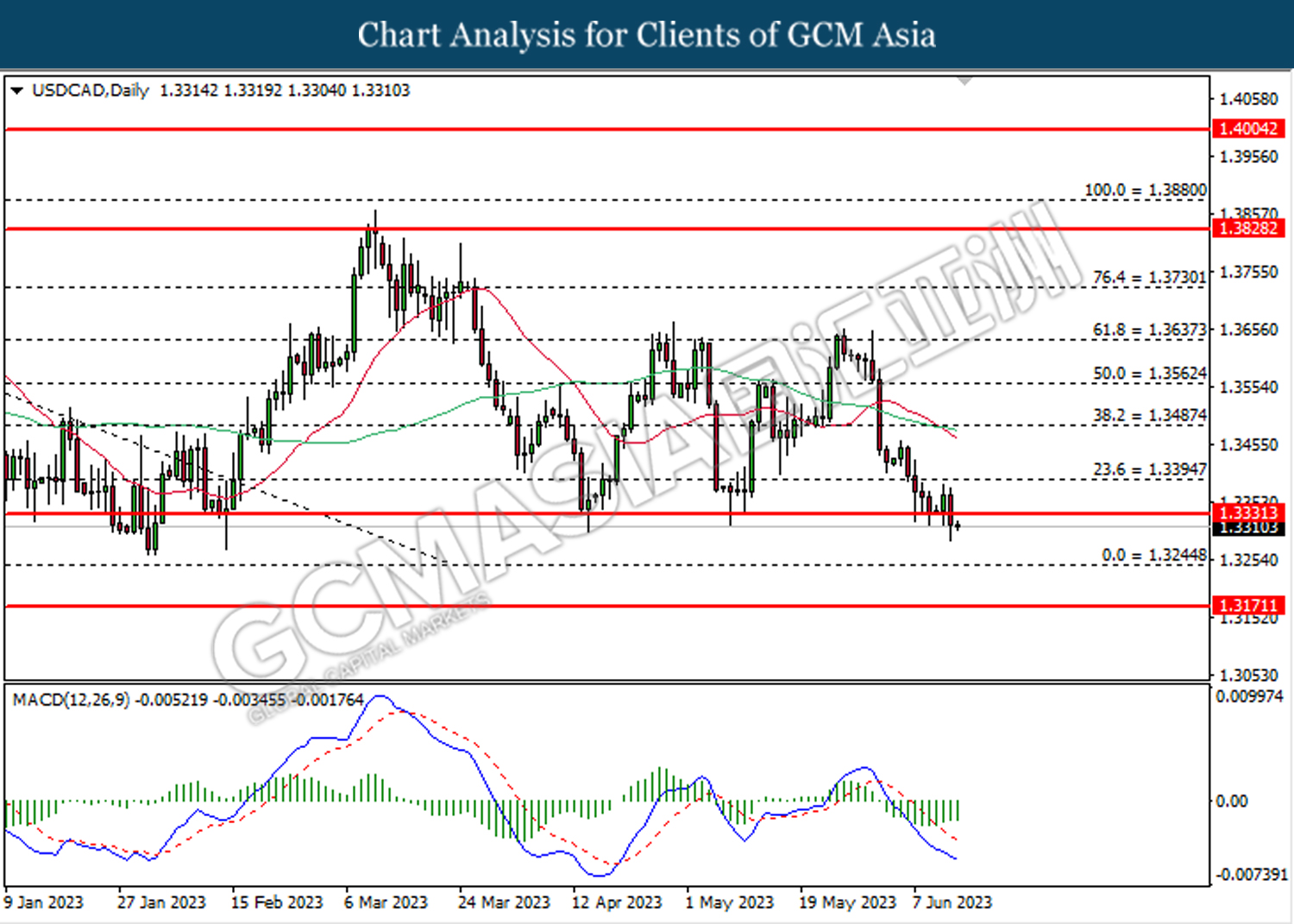Click the 1.37550 price scale value
The height and width of the screenshot is (924, 1294).
click(1248, 272)
